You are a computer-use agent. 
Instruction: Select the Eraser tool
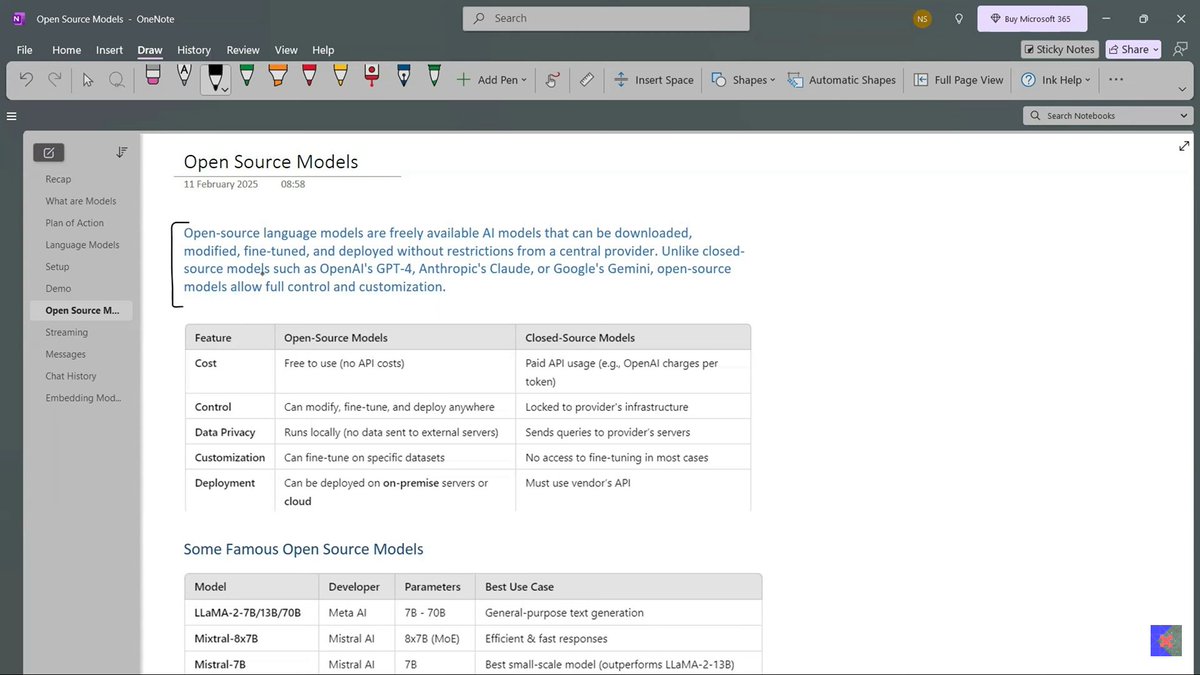coord(152,79)
